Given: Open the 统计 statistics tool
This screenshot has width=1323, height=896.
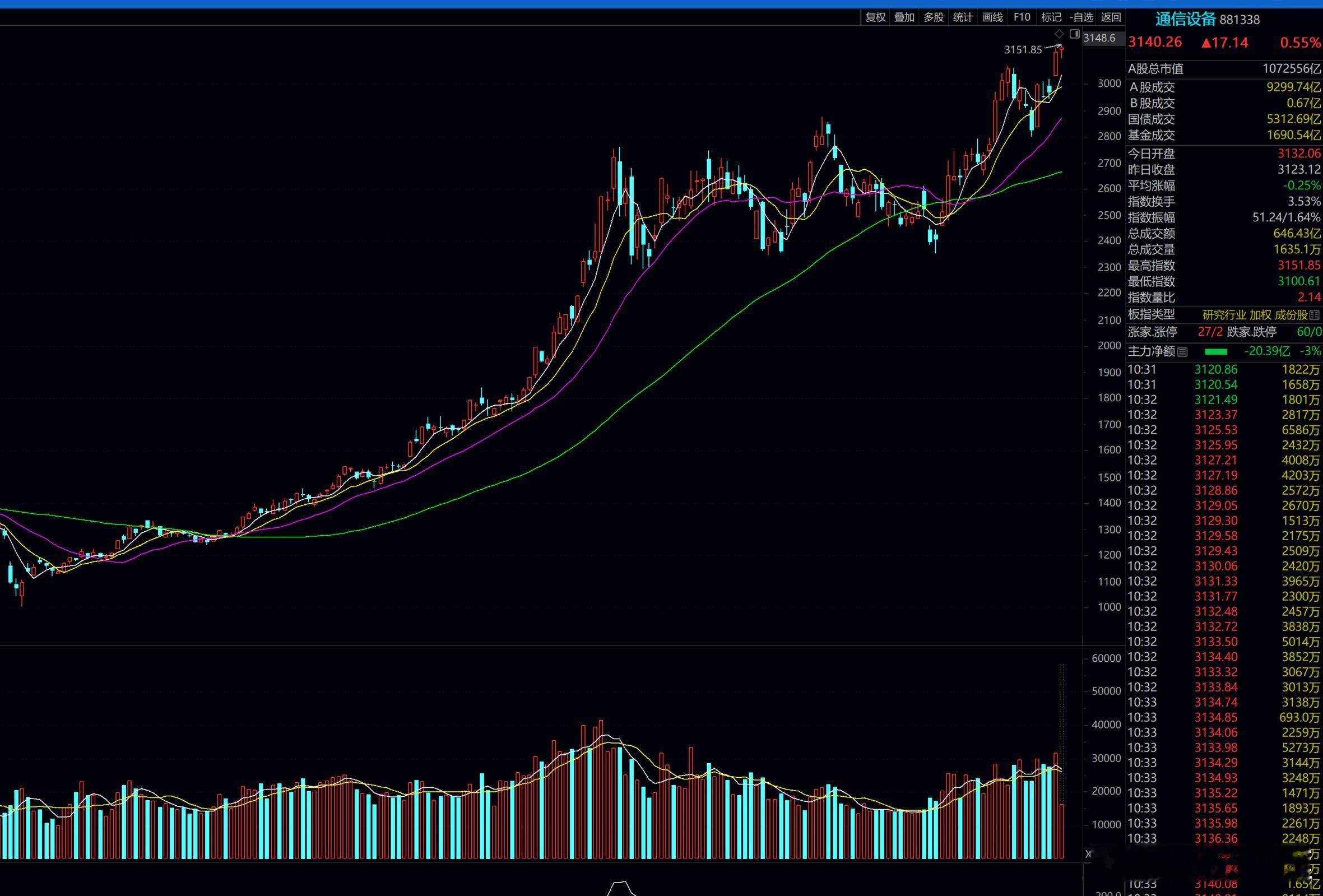Looking at the screenshot, I should pyautogui.click(x=963, y=17).
